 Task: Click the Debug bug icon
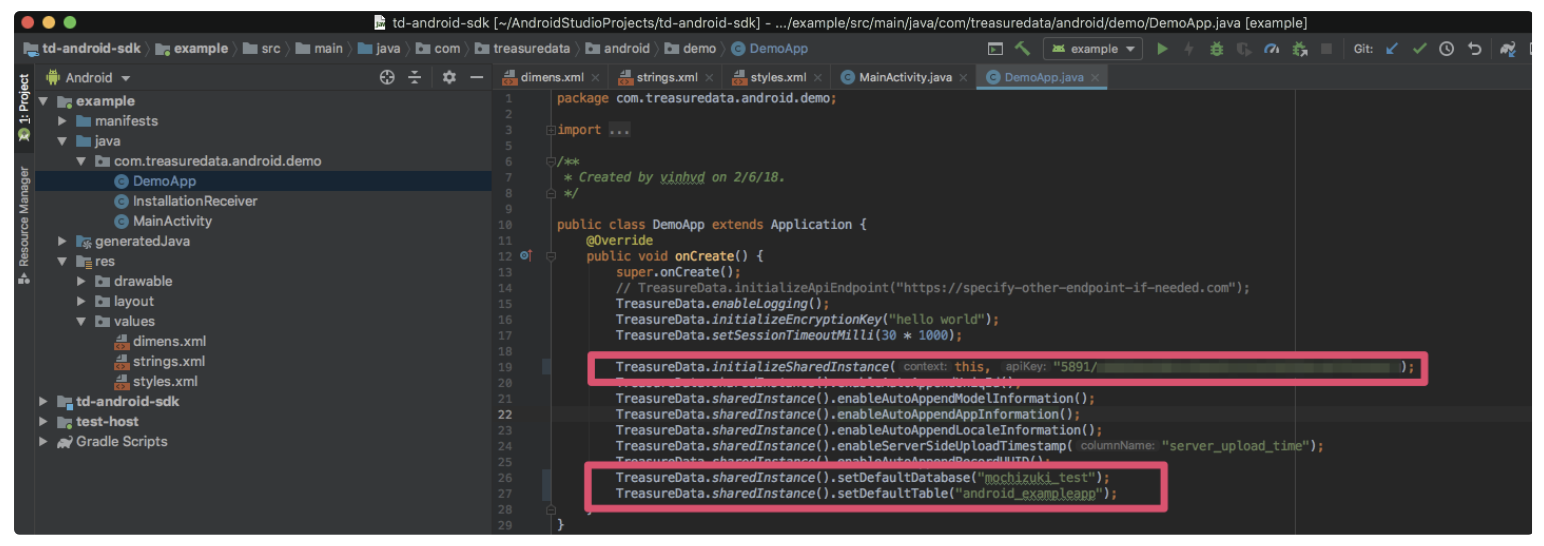tap(1216, 49)
